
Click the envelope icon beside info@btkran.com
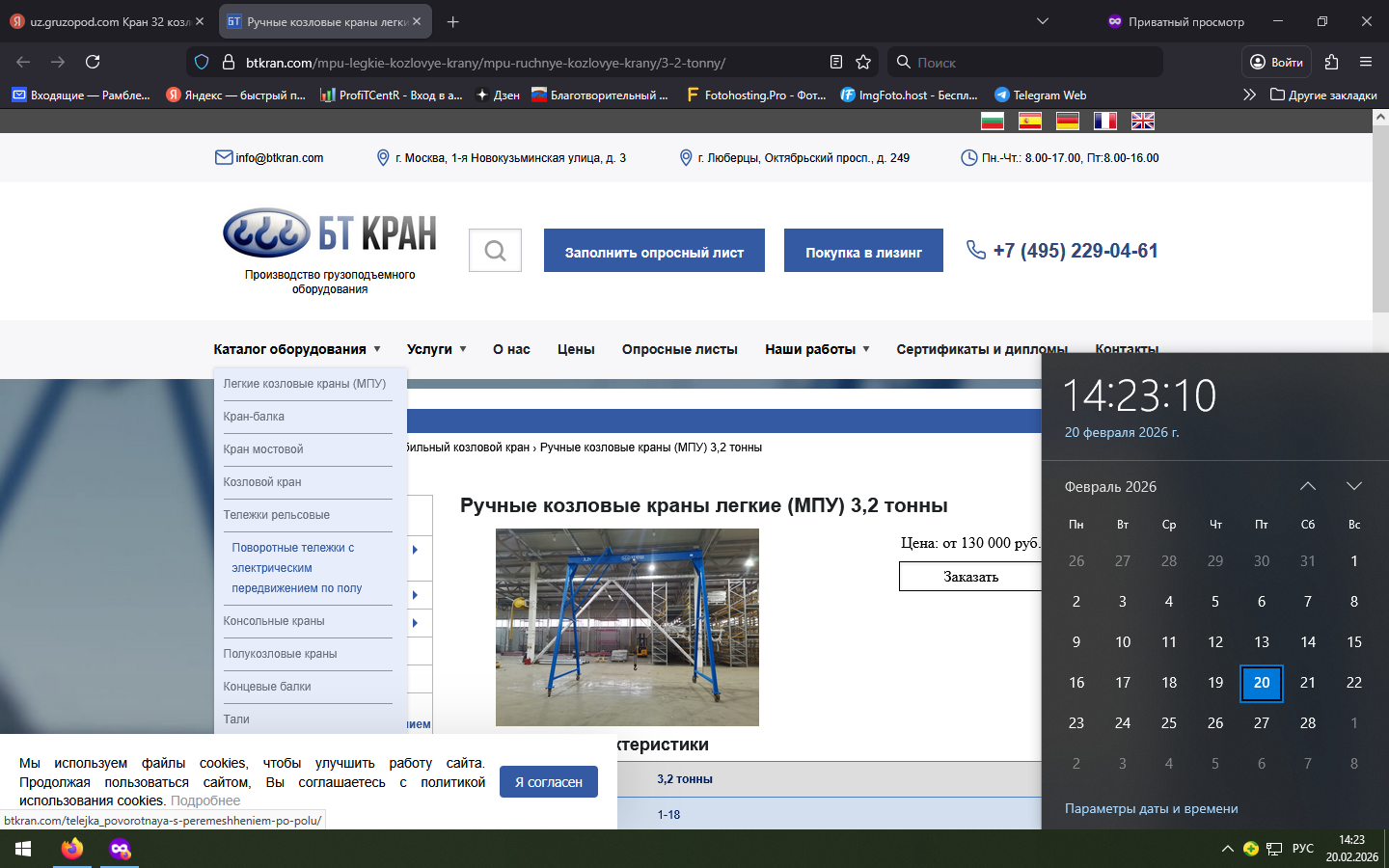coord(224,157)
